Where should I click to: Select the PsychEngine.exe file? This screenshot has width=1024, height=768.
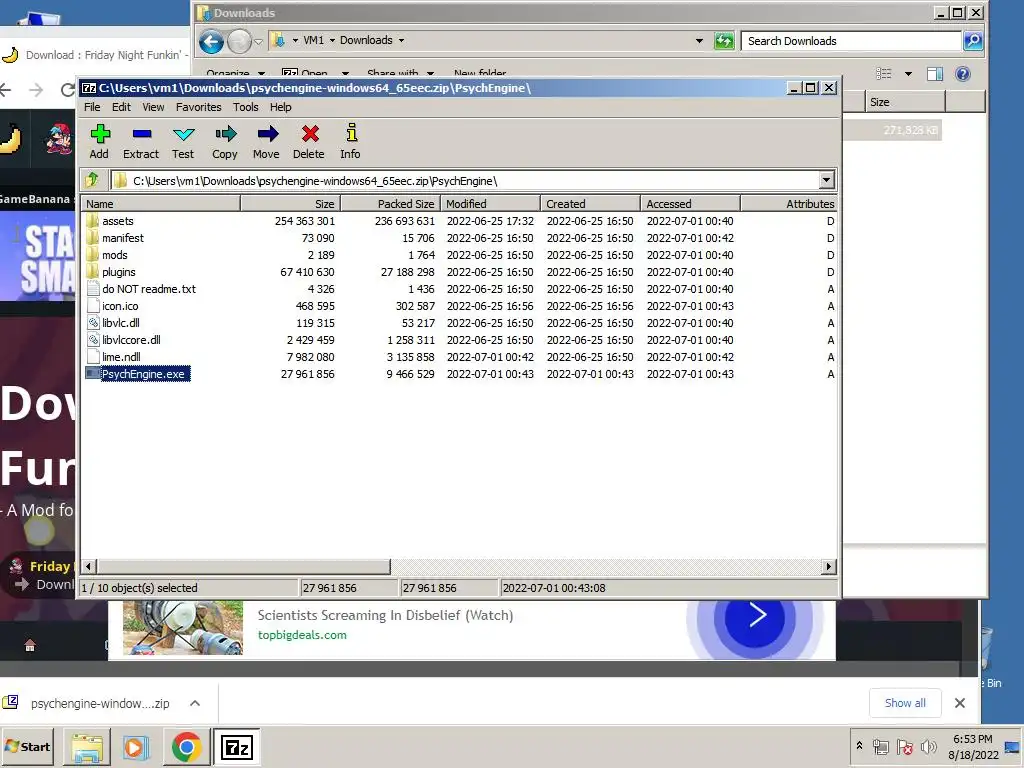(x=137, y=374)
